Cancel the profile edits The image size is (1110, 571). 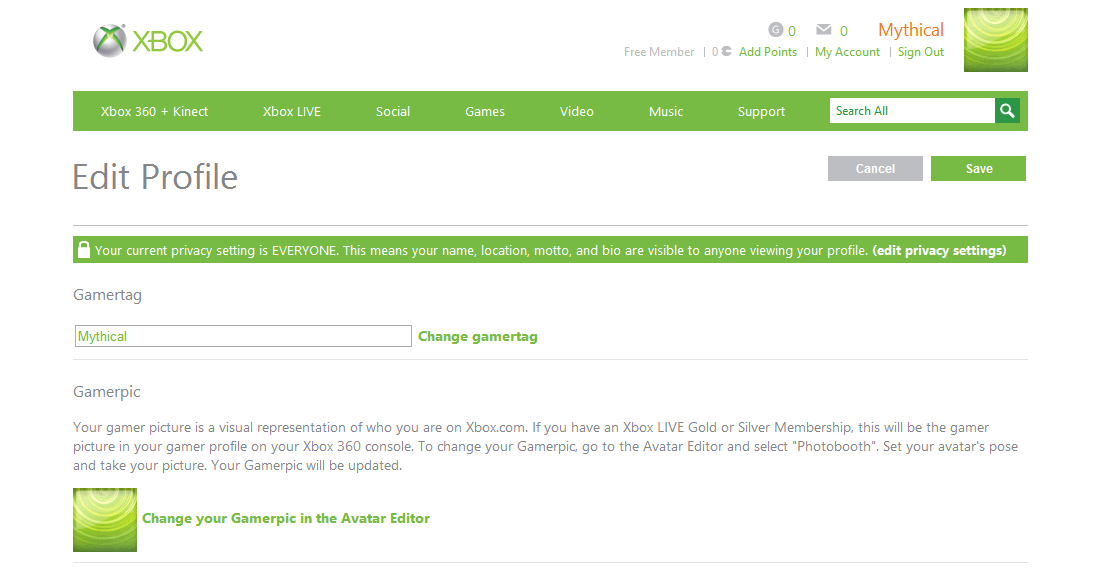pos(875,168)
